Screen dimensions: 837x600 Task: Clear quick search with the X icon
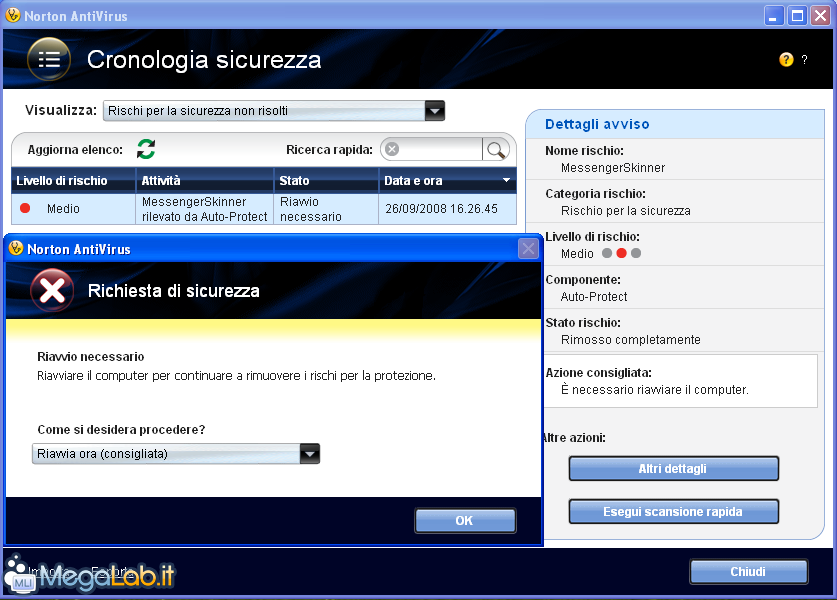click(x=392, y=149)
